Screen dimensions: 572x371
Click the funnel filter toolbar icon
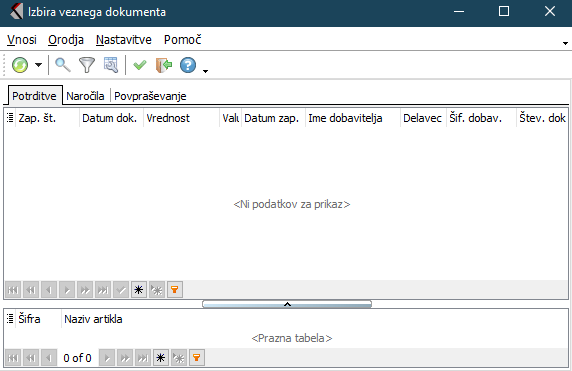pyautogui.click(x=87, y=65)
